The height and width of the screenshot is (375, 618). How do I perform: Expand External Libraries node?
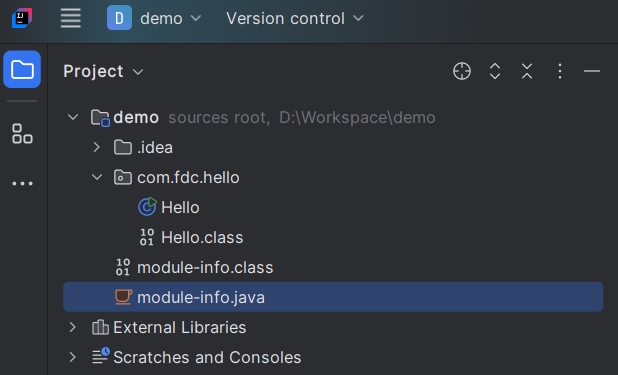(73, 327)
